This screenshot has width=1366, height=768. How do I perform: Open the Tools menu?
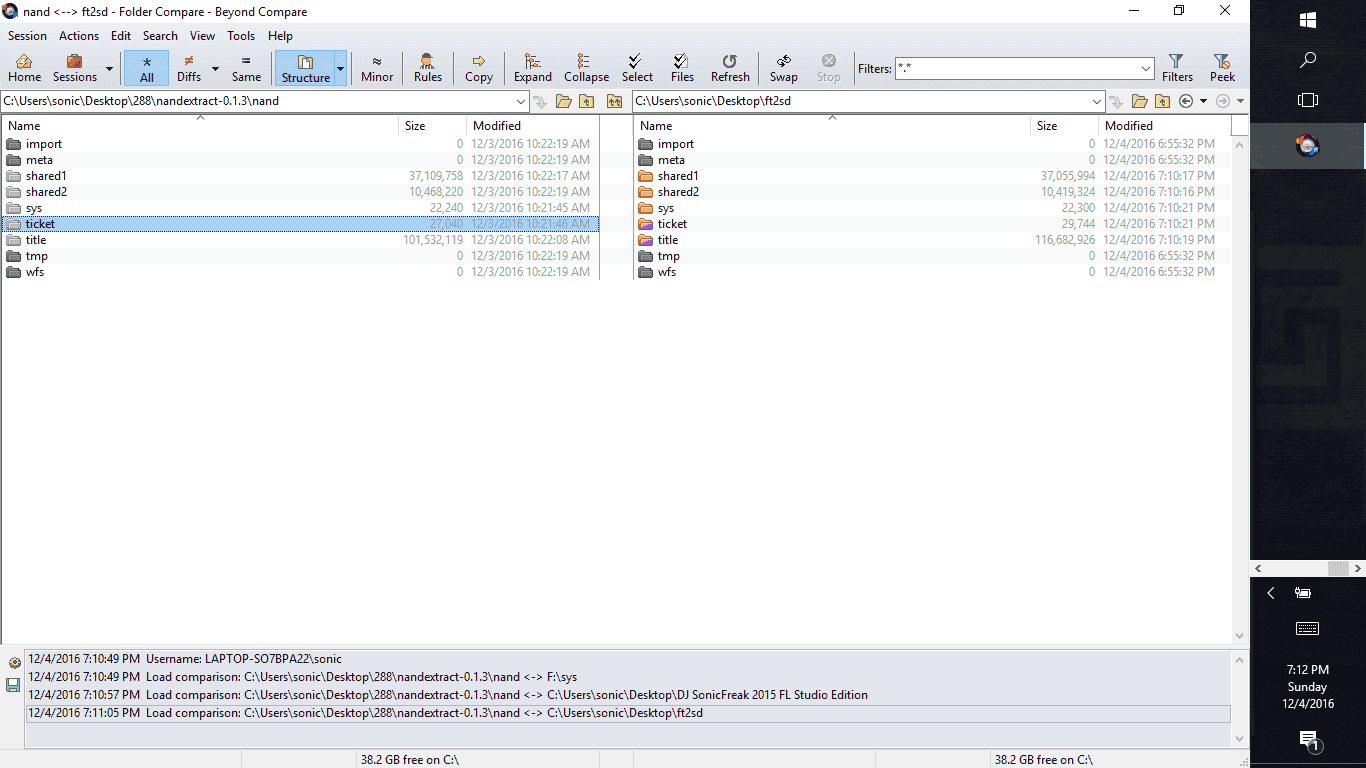[x=241, y=36]
